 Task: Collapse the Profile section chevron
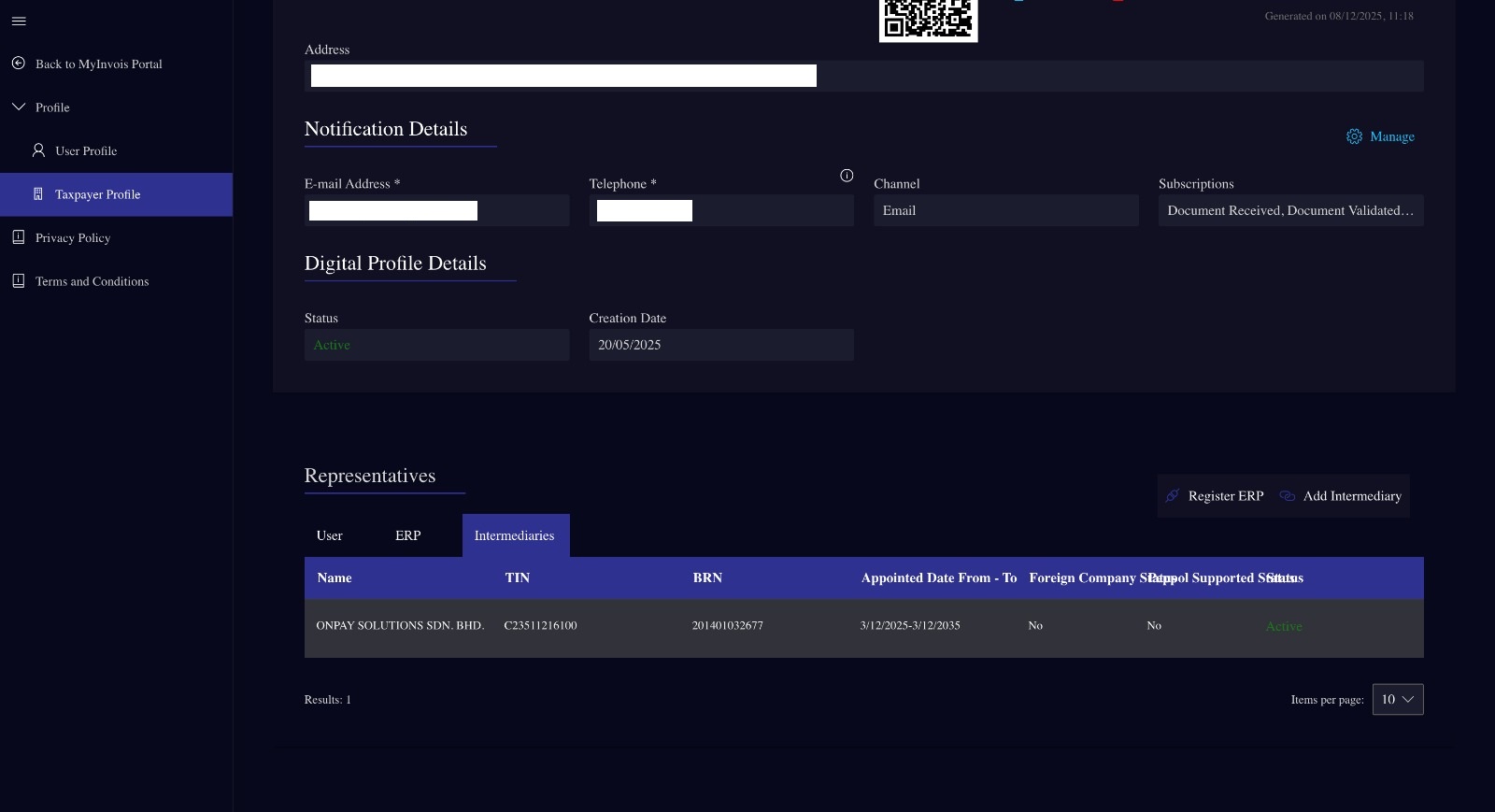tap(18, 107)
